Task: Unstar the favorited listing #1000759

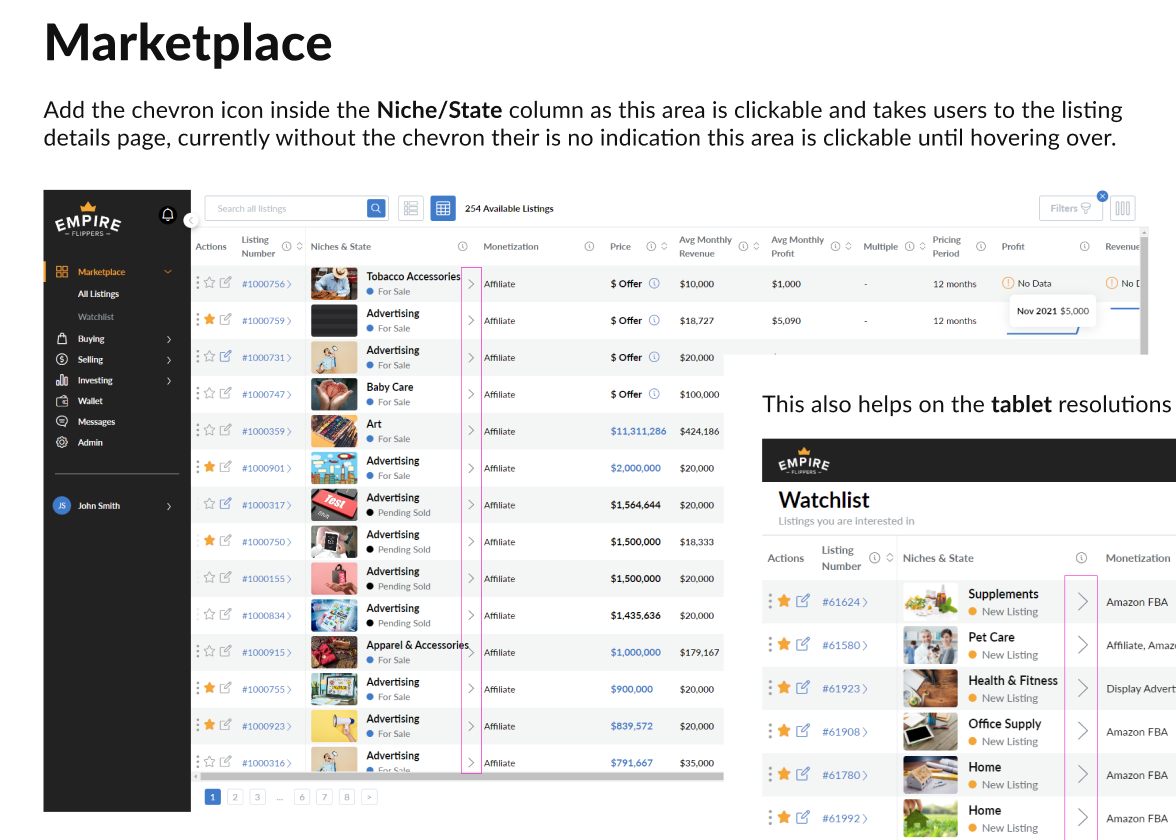Action: coord(210,320)
